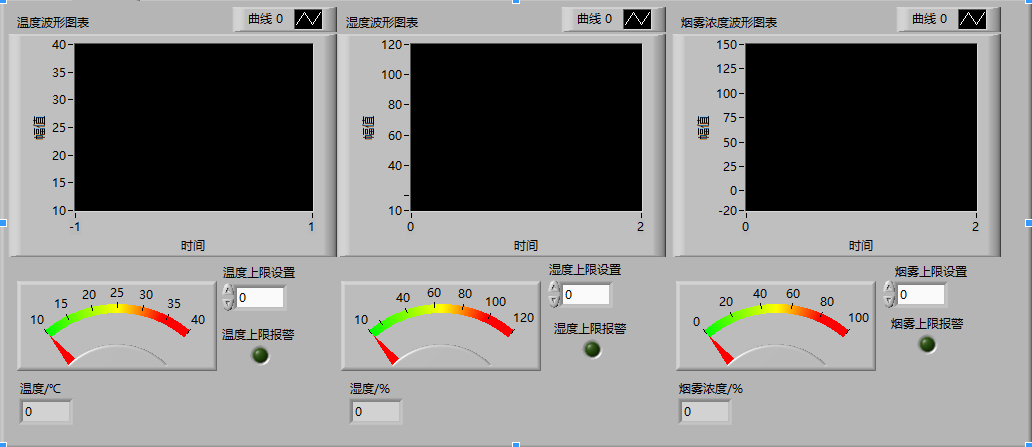This screenshot has height=447, width=1032.
Task: Click the 温度/℃ label text
Action: 41,390
